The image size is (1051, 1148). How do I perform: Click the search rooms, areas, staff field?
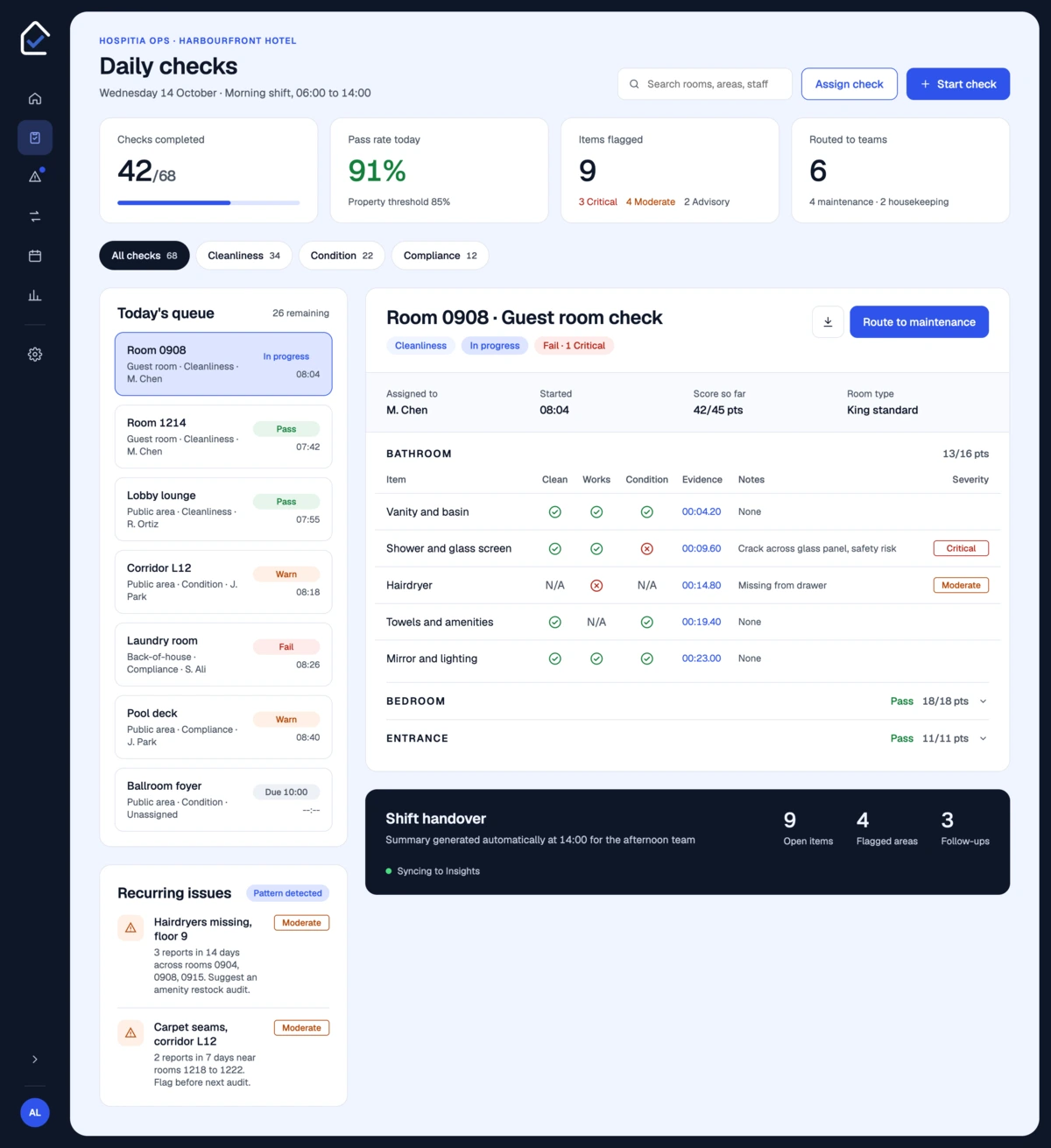coord(705,84)
